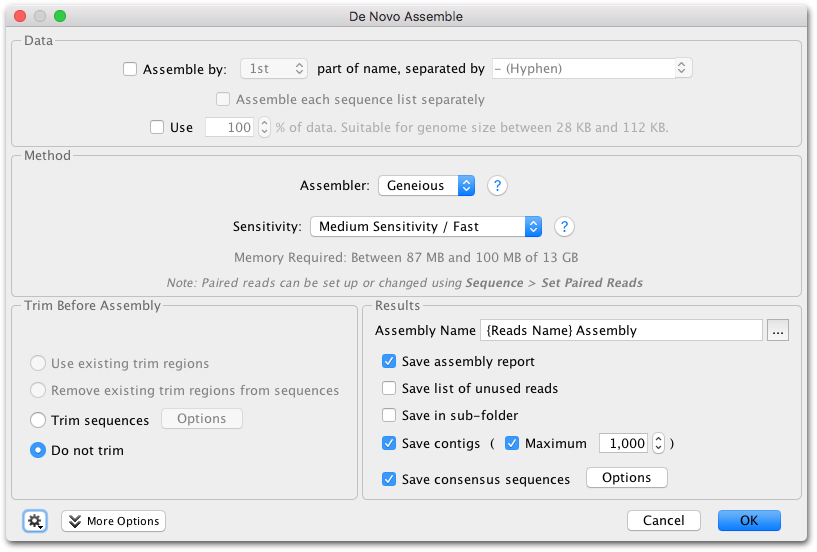Open the Hyphen separator dropdown
Image resolution: width=817 pixels, height=552 pixels.
pos(592,68)
